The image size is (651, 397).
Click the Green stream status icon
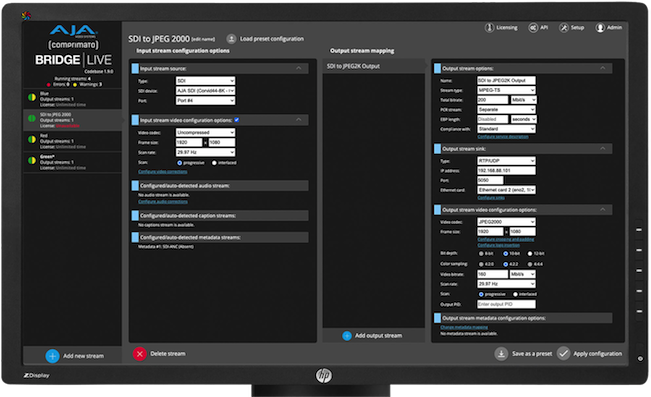[x=32, y=160]
